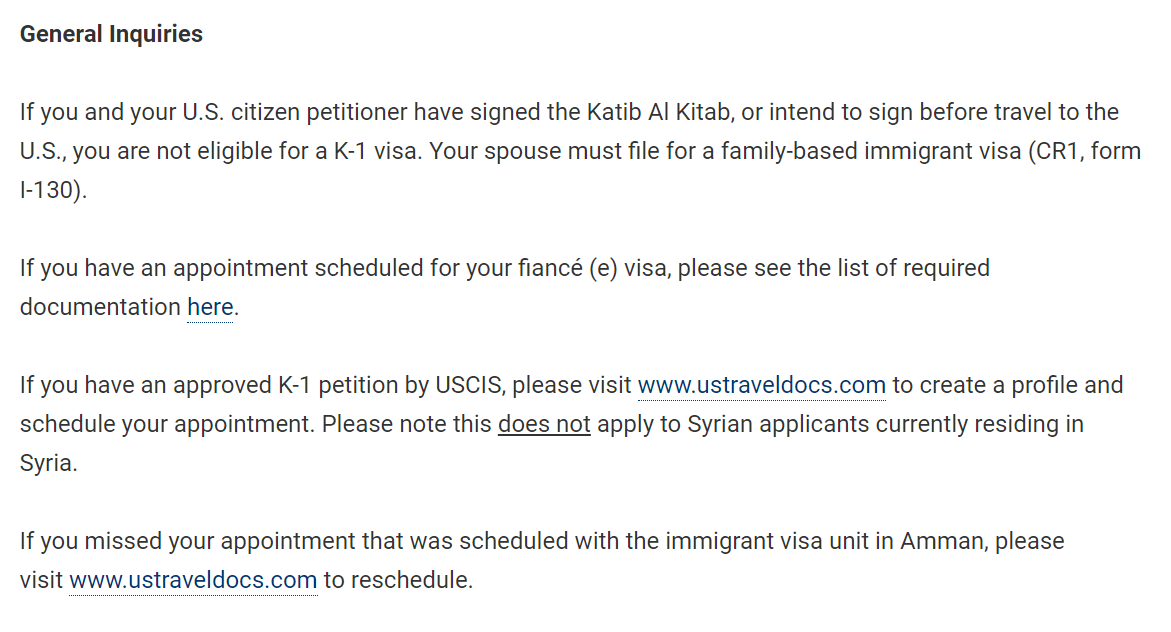1171x632 pixels.
Task: Open ustraveldocs.com link in K-1 petition paragraph
Action: [x=762, y=385]
